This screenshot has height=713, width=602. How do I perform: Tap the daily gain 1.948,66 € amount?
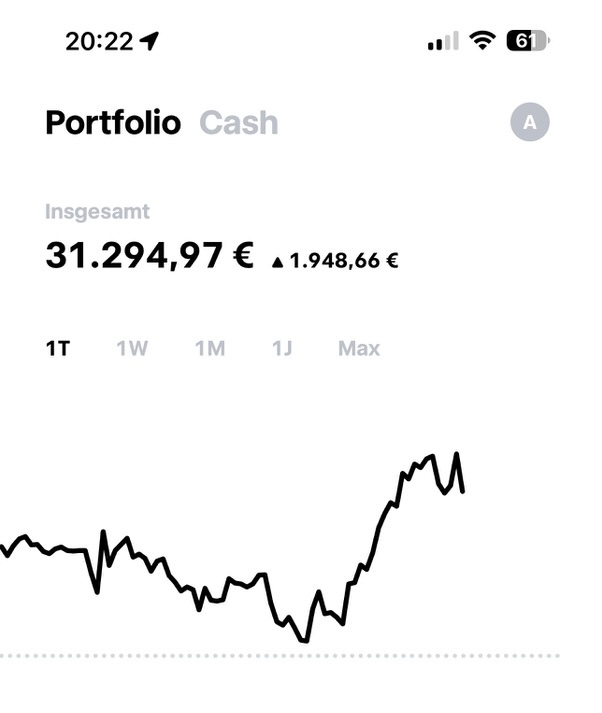344,262
